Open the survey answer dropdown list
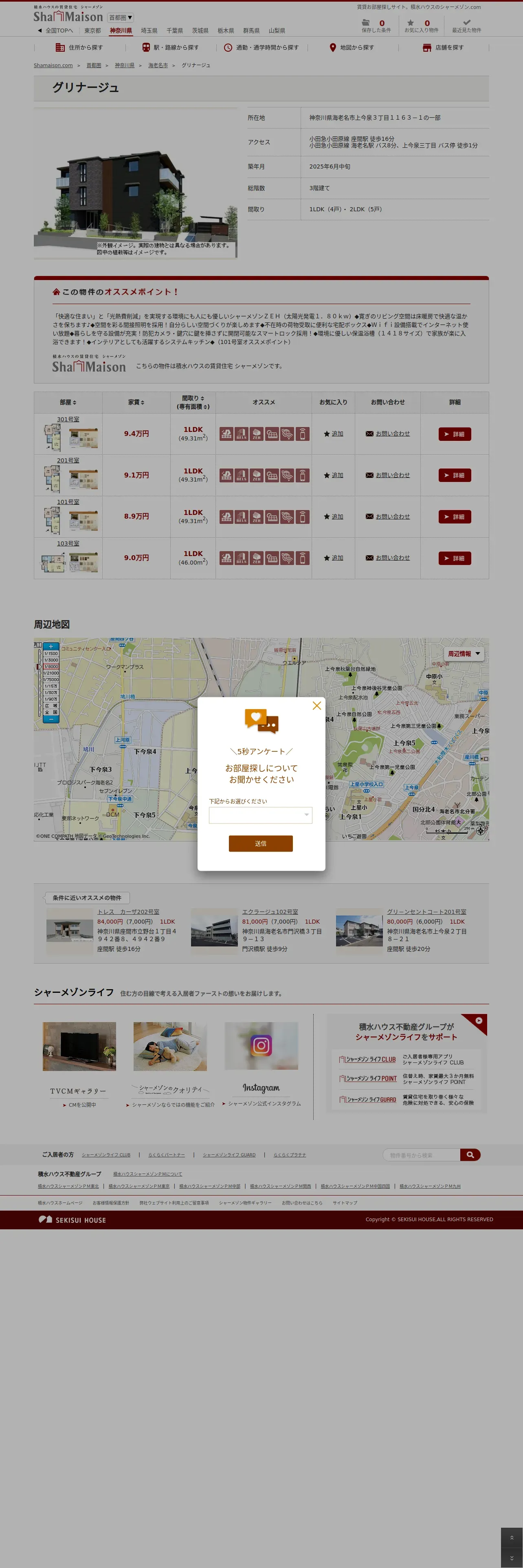The height and width of the screenshot is (1568, 523). tap(261, 815)
